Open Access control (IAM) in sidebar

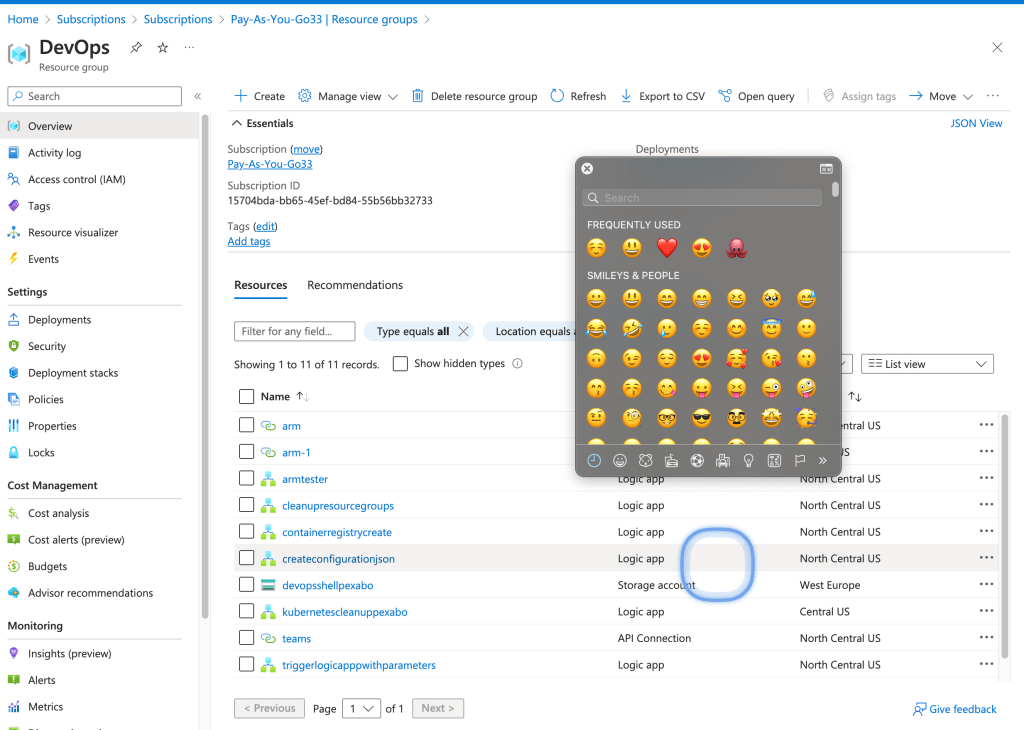click(x=76, y=179)
